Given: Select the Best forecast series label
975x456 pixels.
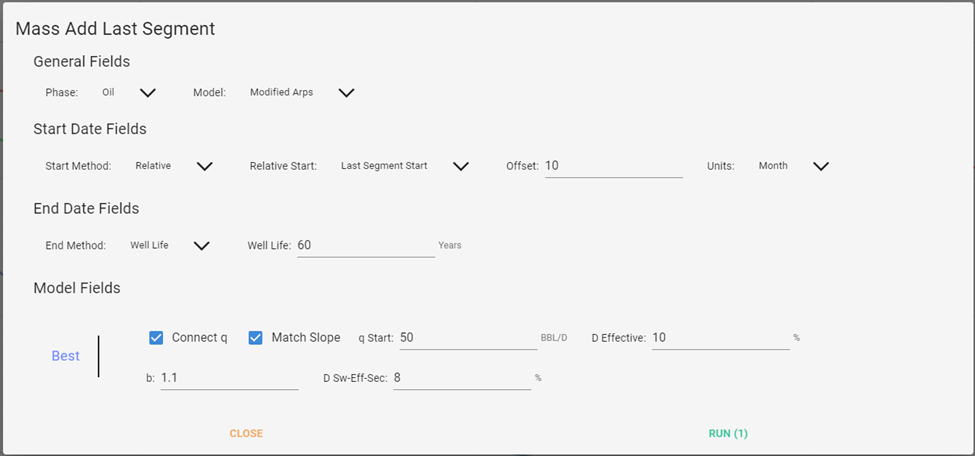Looking at the screenshot, I should (x=65, y=356).
